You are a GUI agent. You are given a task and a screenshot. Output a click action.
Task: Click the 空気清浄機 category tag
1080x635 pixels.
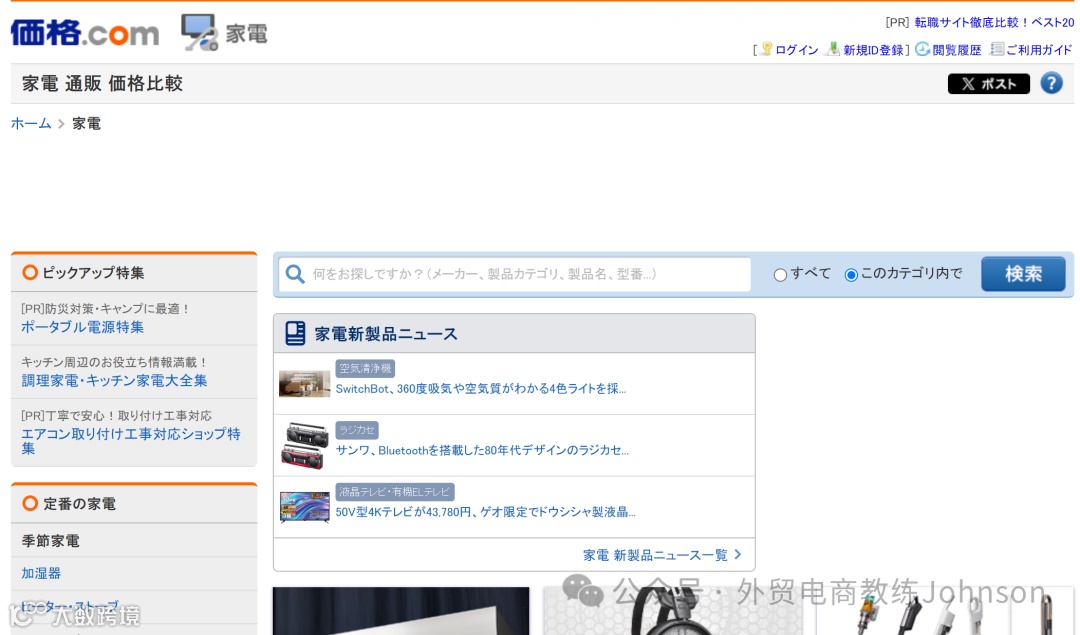365,368
